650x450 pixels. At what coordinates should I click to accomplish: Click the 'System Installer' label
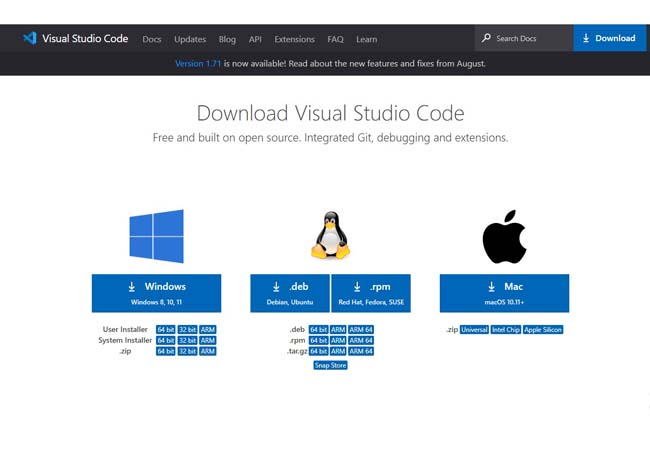pos(125,340)
